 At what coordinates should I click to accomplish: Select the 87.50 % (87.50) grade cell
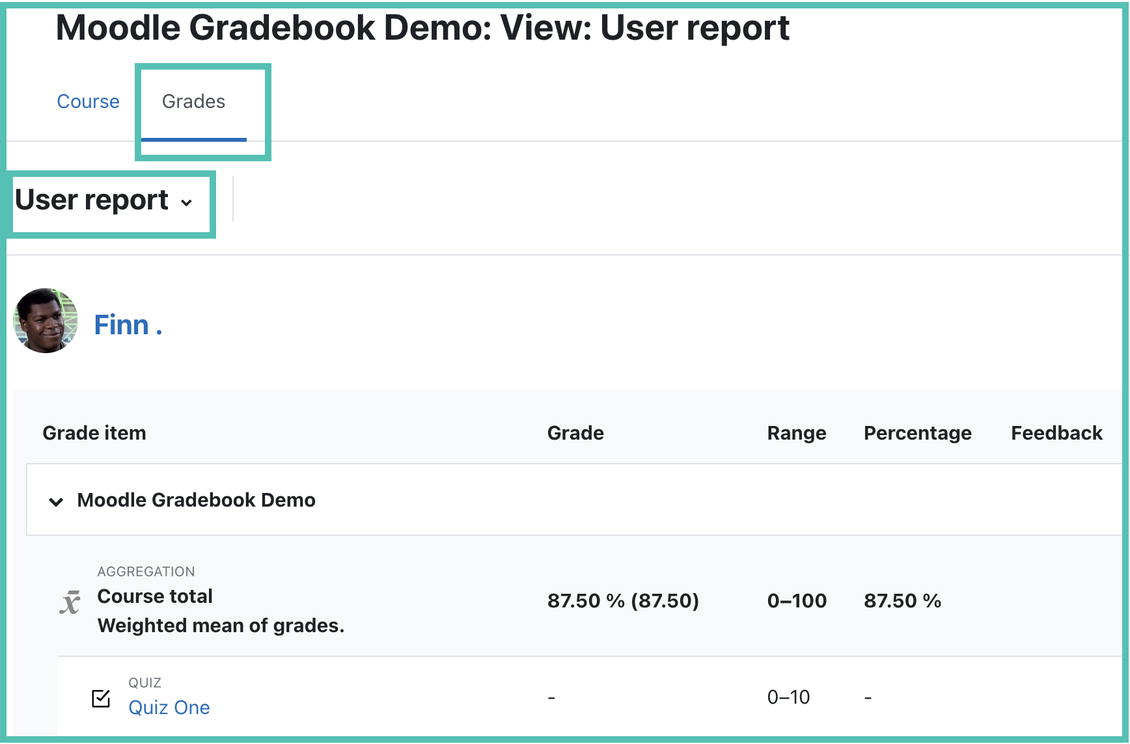623,601
